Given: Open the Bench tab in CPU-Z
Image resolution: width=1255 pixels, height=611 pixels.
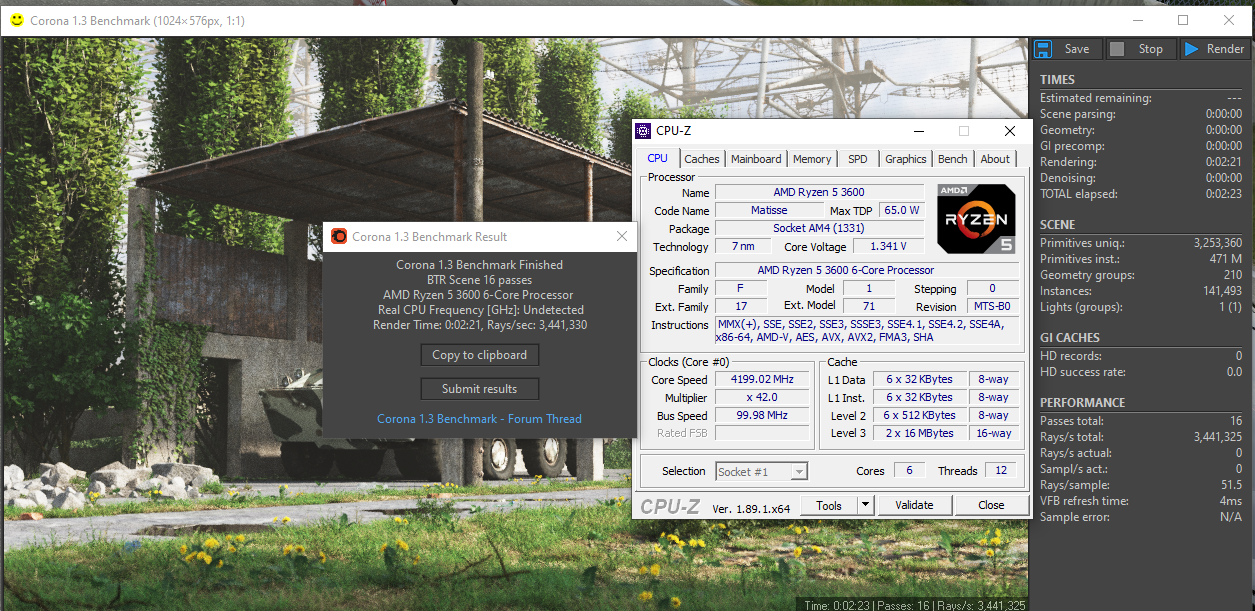Looking at the screenshot, I should (953, 159).
